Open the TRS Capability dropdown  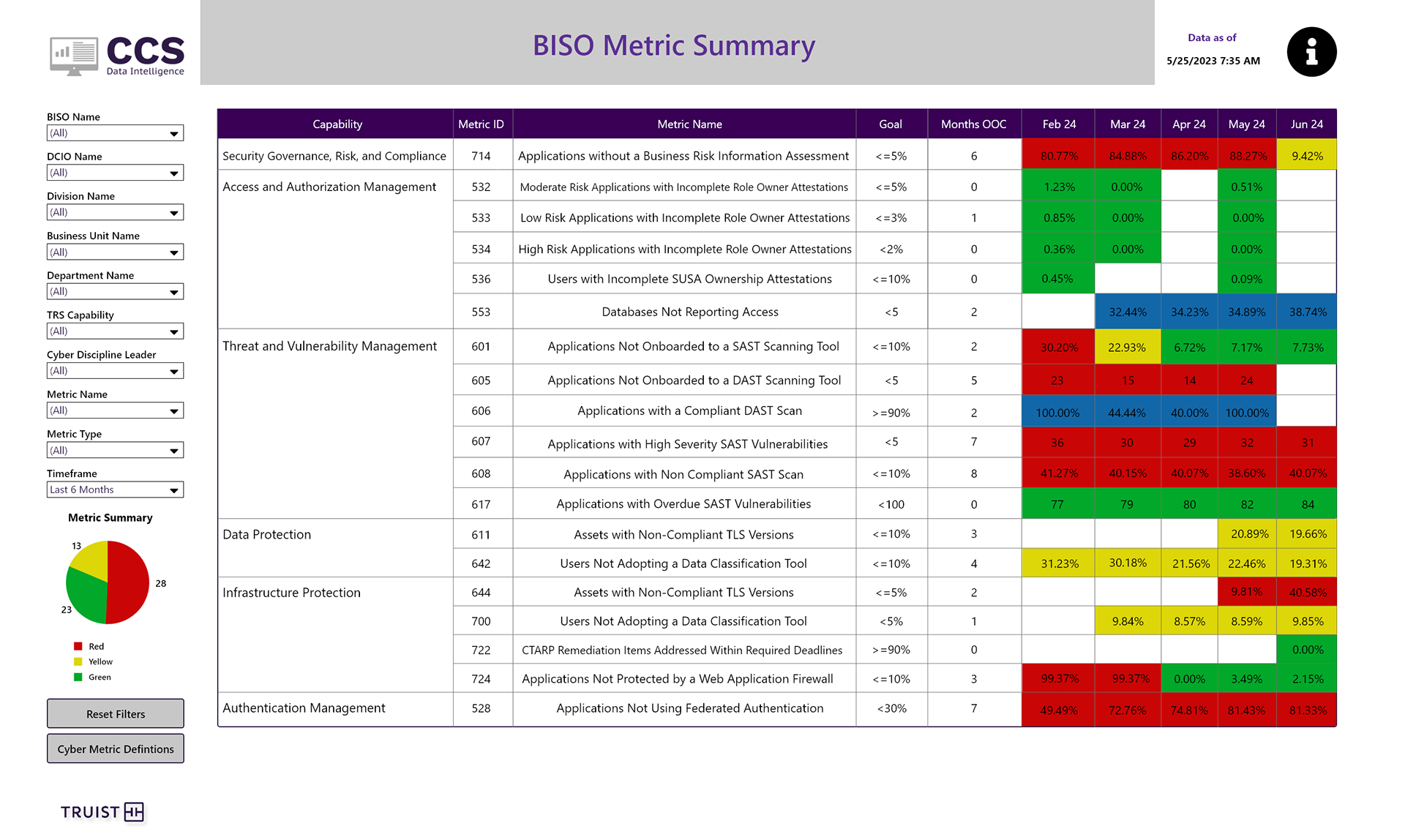115,331
